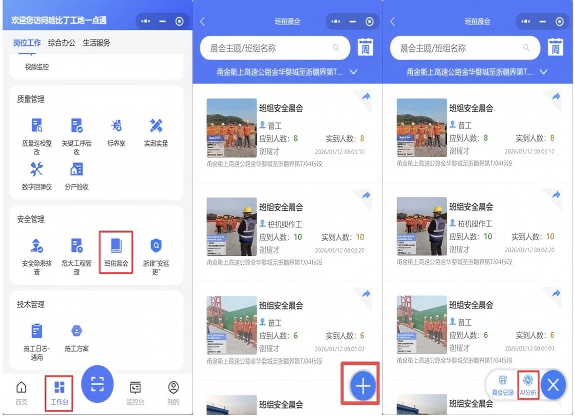The height and width of the screenshot is (417, 575).
Task: Open calendar icon in the middle screen
Action: [365, 47]
